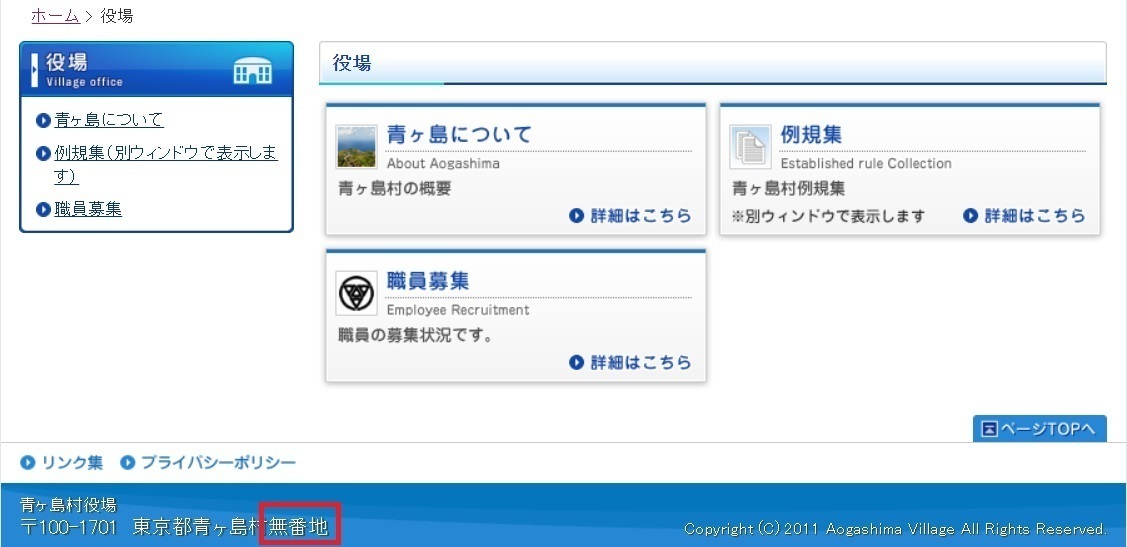The width and height of the screenshot is (1127, 547).
Task: Click the 職員募集 card heading
Action: (428, 280)
